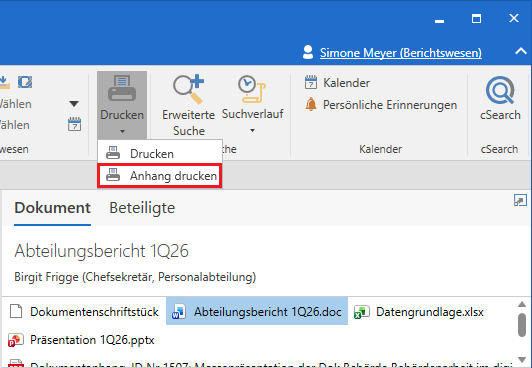The image size is (532, 368).
Task: Select the Dokumentenschriftstück attachment
Action: pyautogui.click(x=84, y=311)
